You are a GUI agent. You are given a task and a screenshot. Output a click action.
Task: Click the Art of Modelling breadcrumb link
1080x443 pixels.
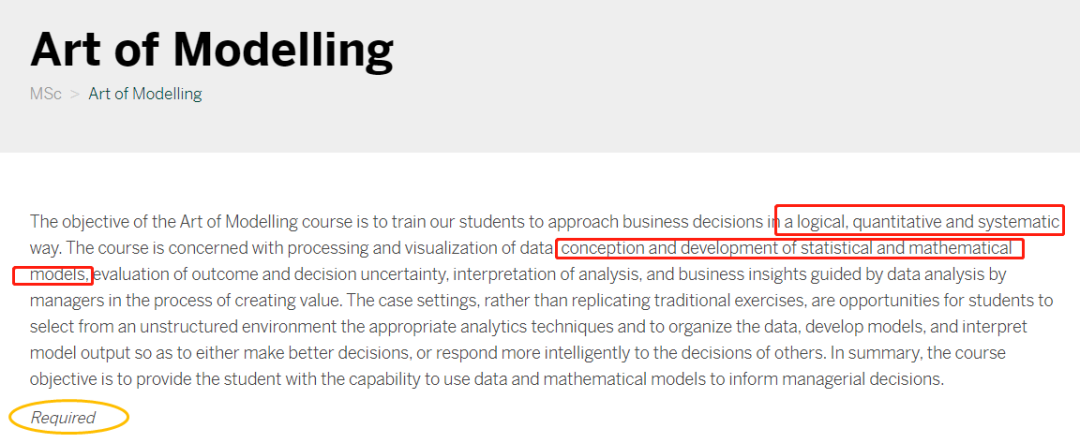pos(145,94)
